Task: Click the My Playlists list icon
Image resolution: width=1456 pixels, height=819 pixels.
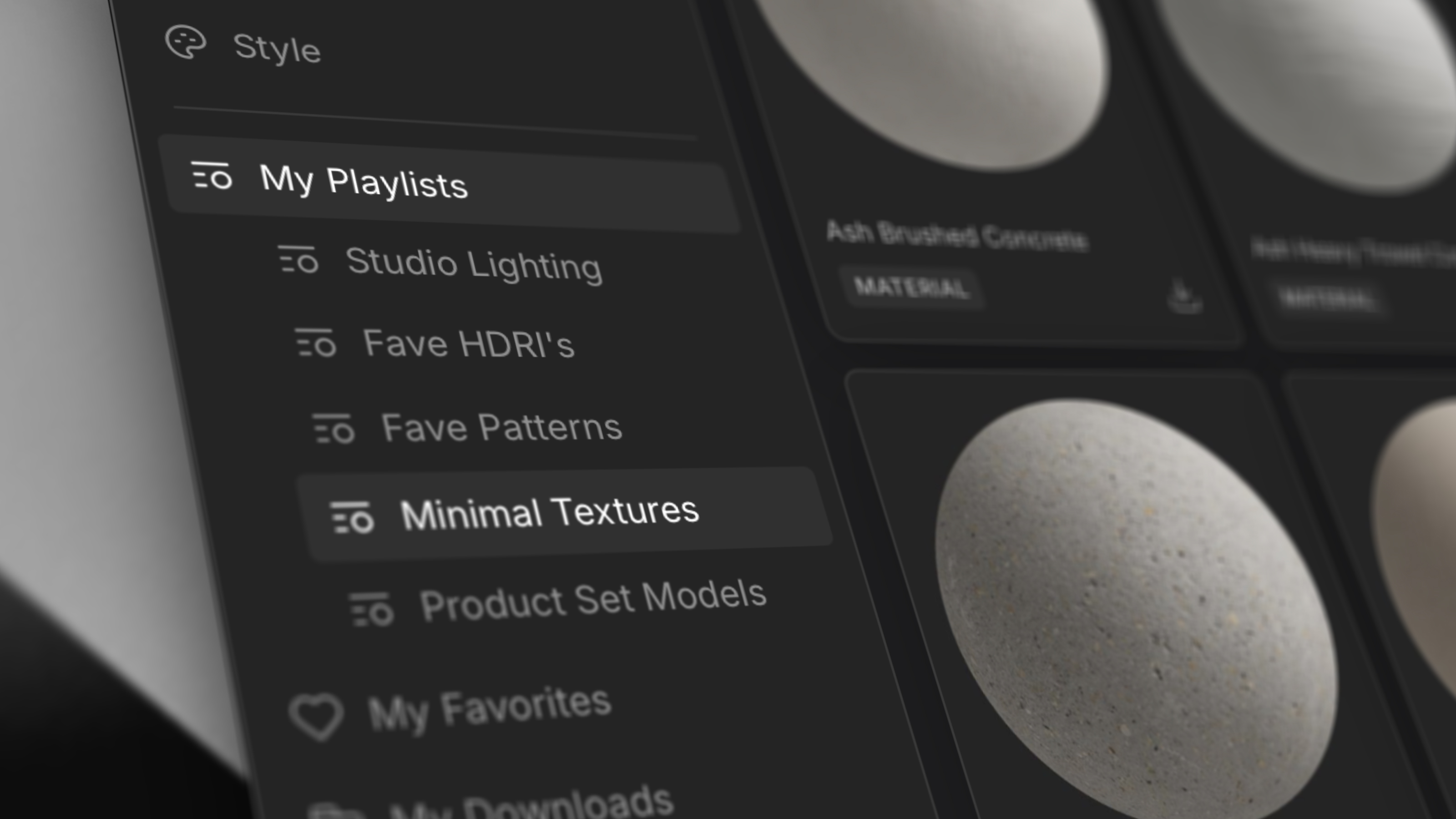Action: coord(212,175)
